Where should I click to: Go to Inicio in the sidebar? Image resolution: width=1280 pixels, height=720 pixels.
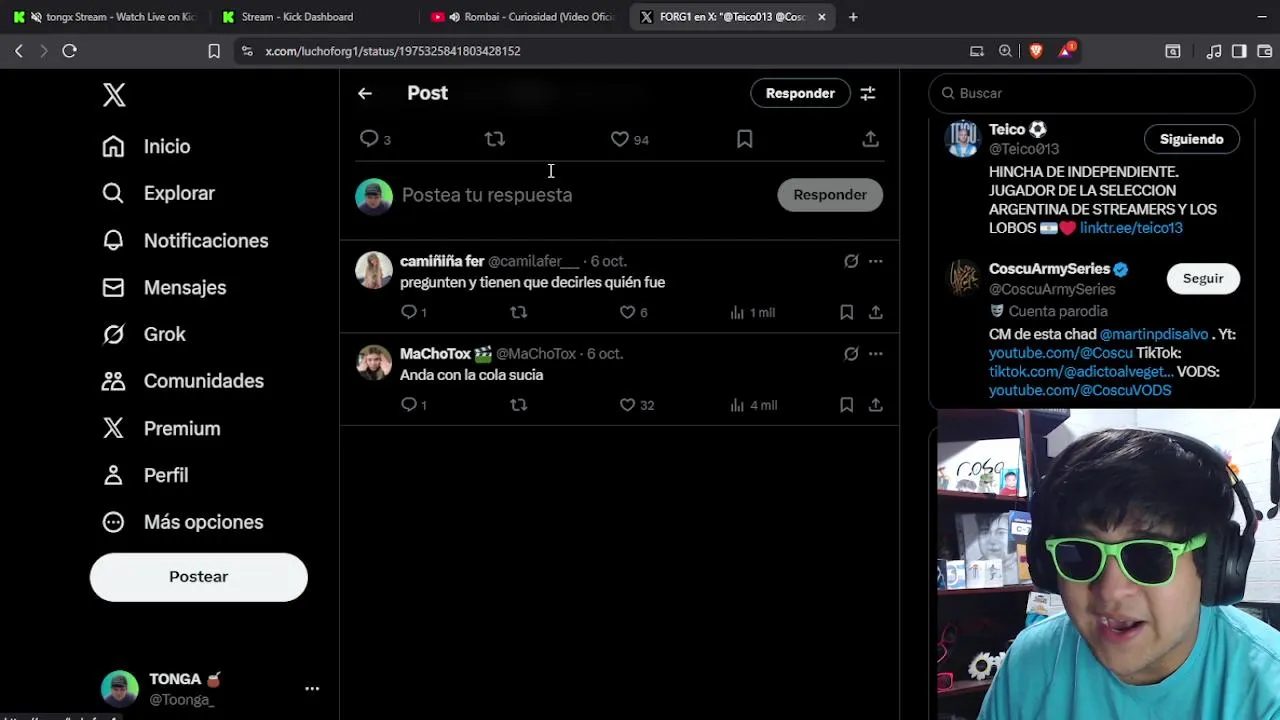(x=146, y=146)
